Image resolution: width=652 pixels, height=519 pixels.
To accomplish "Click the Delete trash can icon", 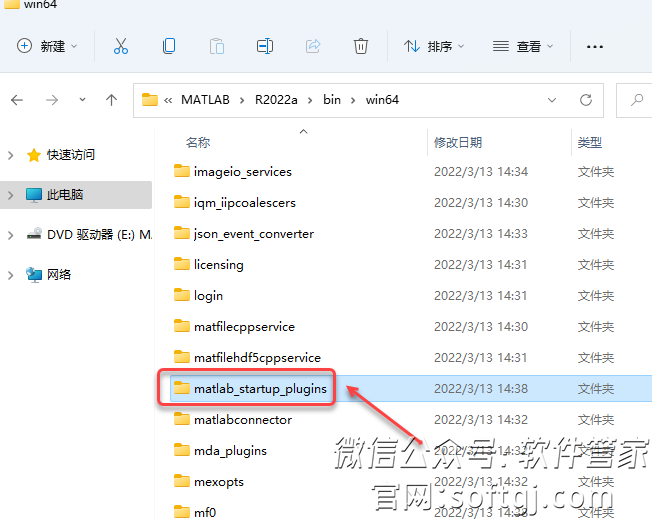I will coord(361,46).
